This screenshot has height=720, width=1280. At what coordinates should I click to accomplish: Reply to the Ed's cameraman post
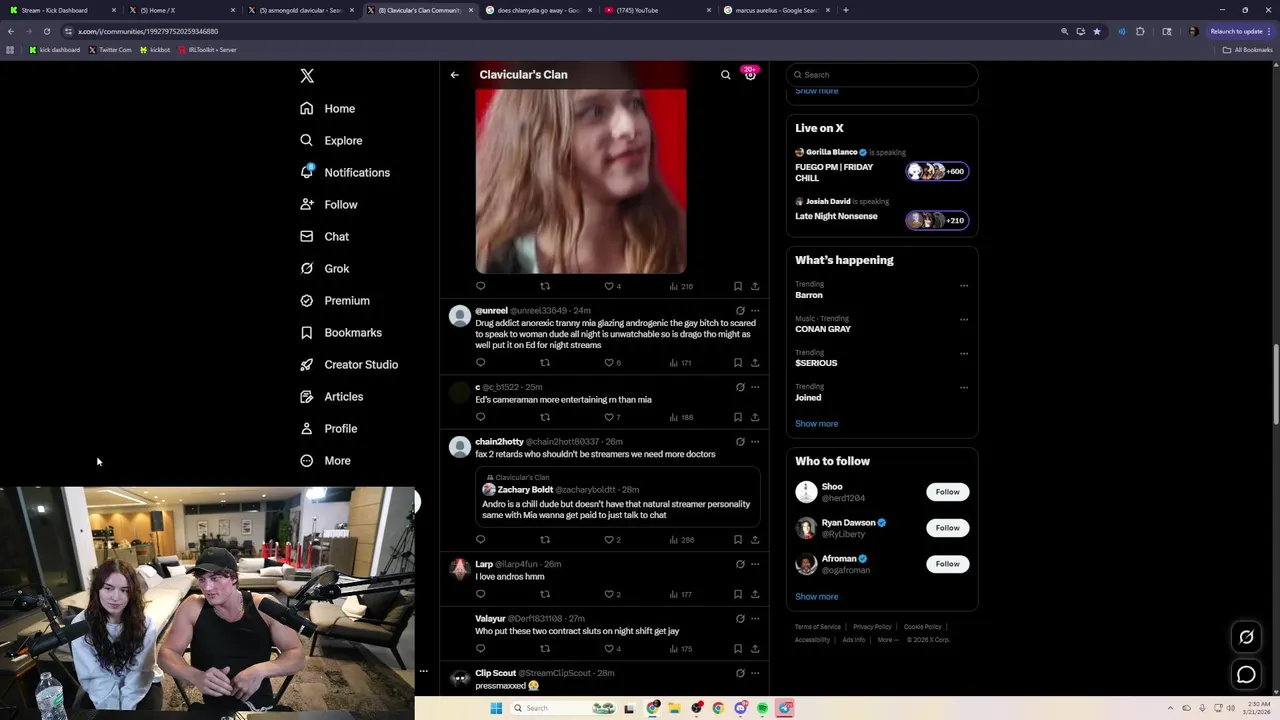pos(480,417)
